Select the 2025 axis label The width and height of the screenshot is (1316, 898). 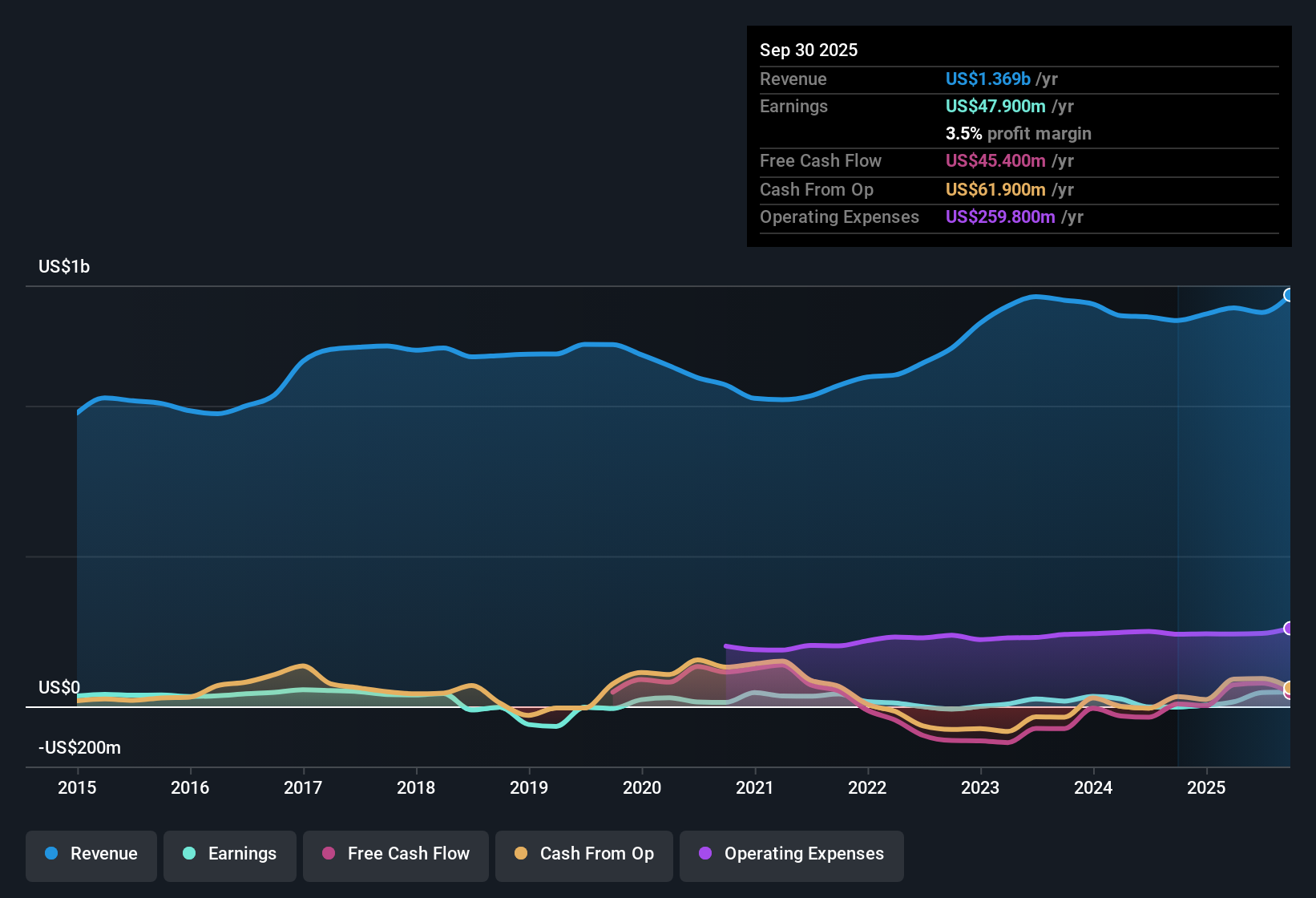click(1207, 788)
